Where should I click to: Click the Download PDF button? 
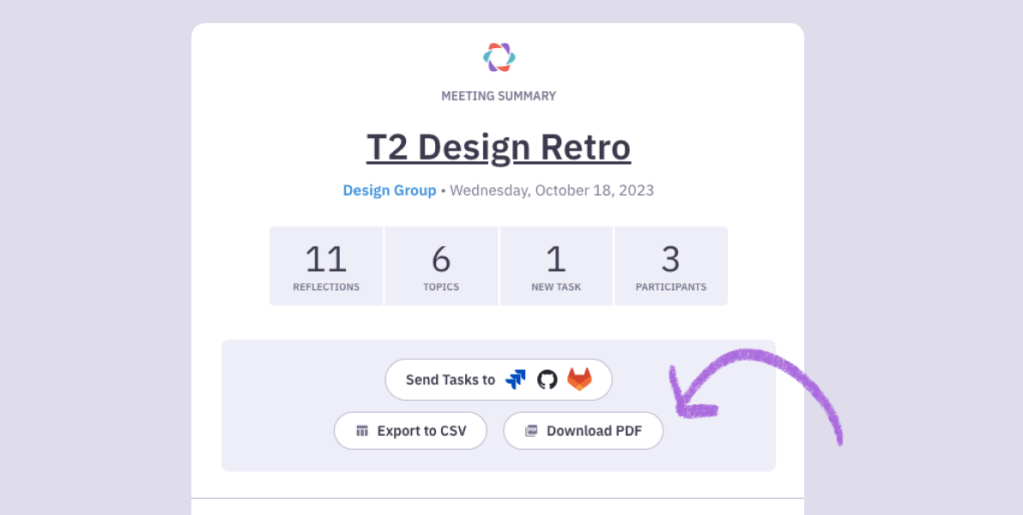click(x=583, y=431)
